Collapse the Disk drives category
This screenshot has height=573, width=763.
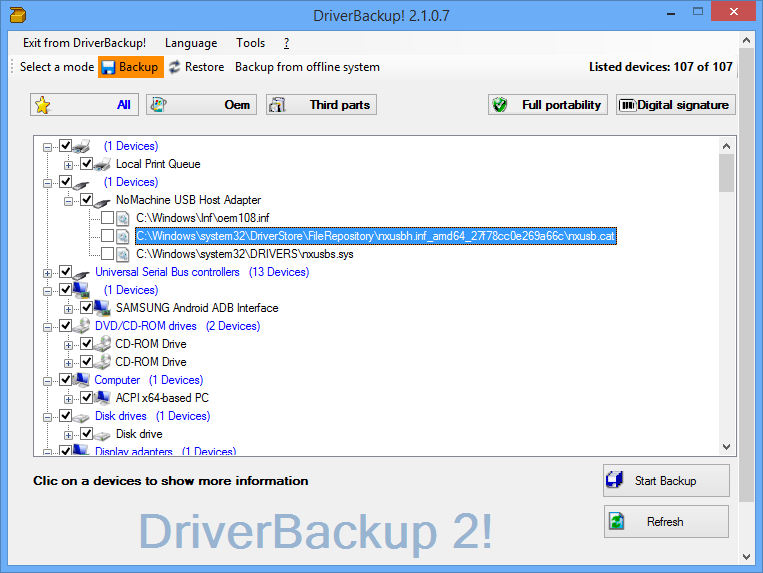pos(47,417)
